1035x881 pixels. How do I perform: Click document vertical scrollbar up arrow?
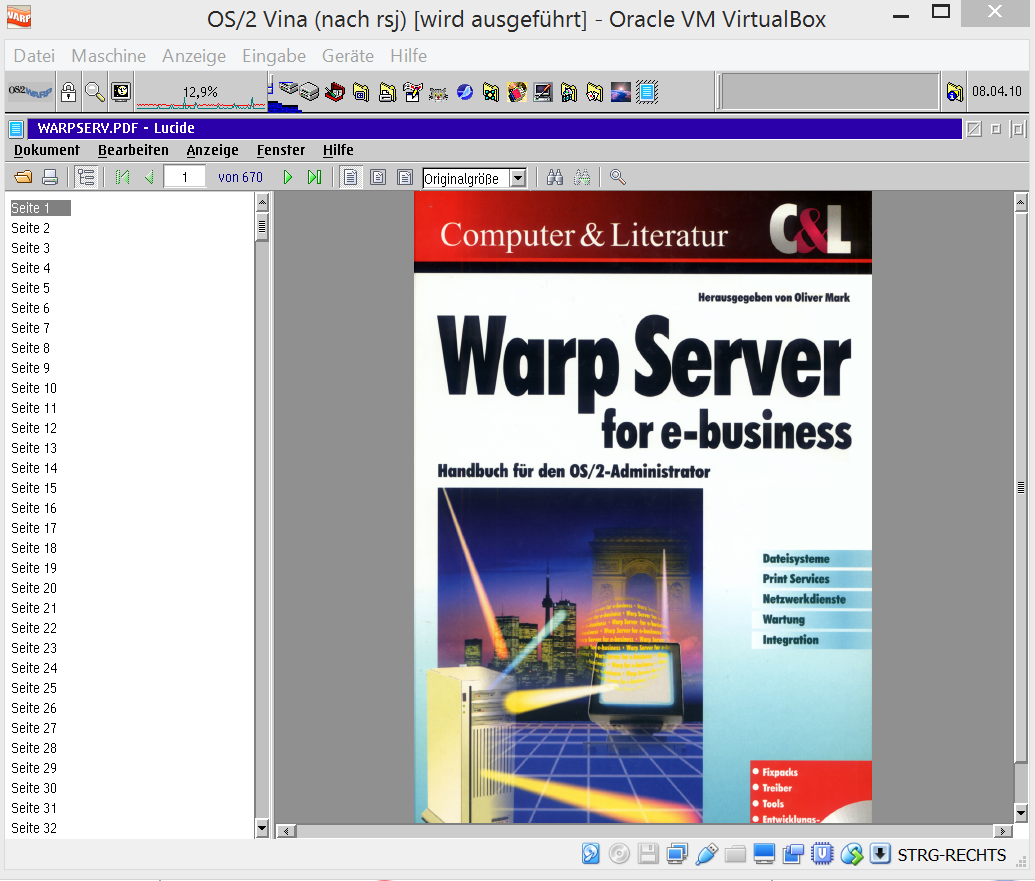[x=1020, y=202]
